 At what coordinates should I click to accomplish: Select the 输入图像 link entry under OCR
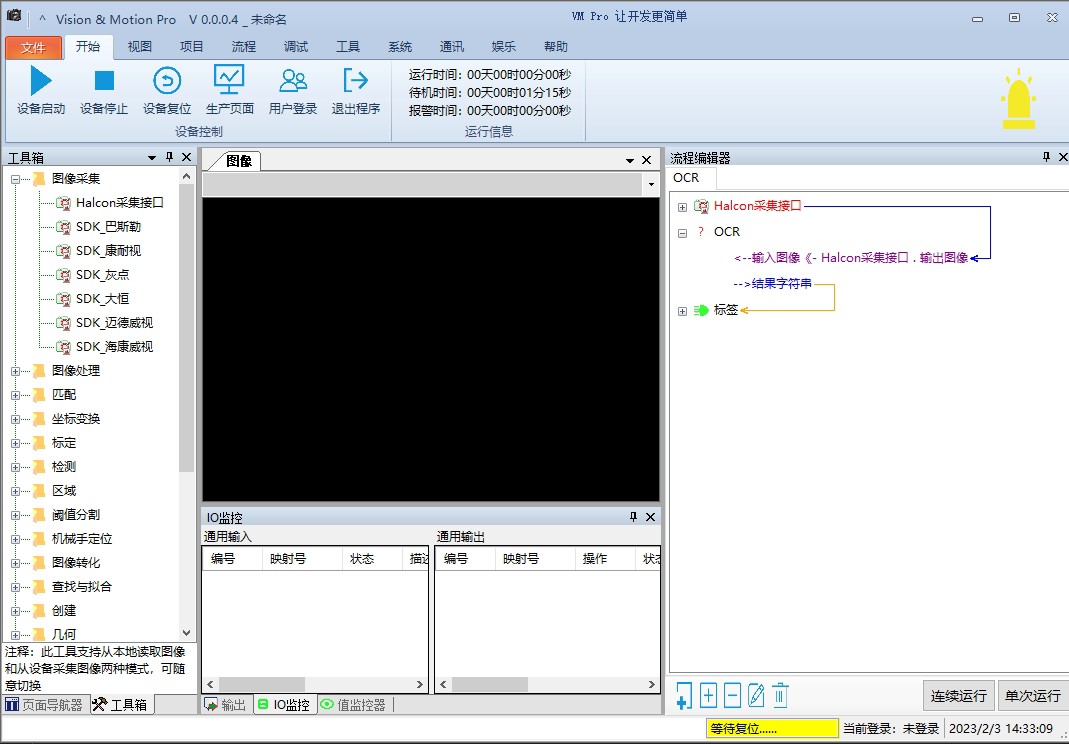click(851, 258)
